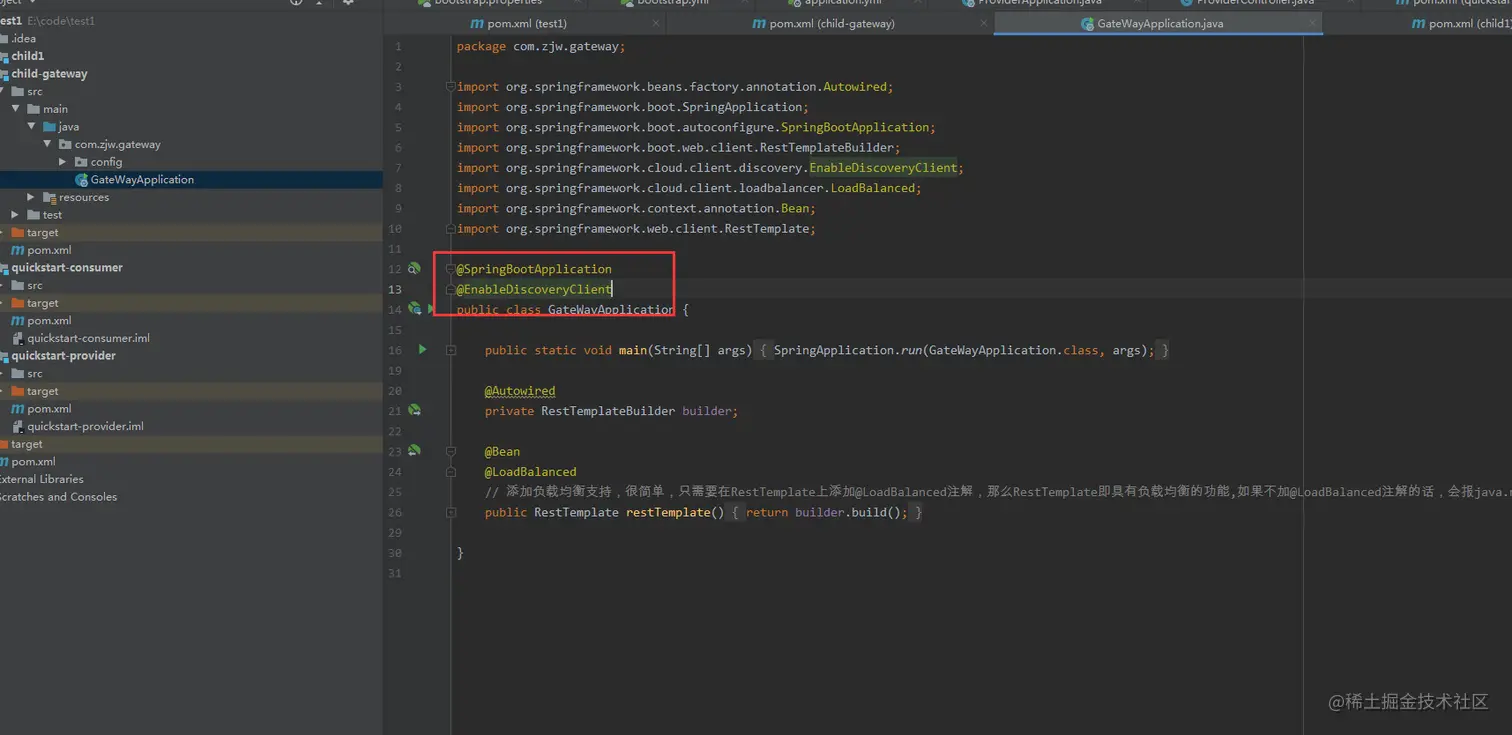
Task: Click the GateWayApplication class icon in project tree
Action: [82, 180]
